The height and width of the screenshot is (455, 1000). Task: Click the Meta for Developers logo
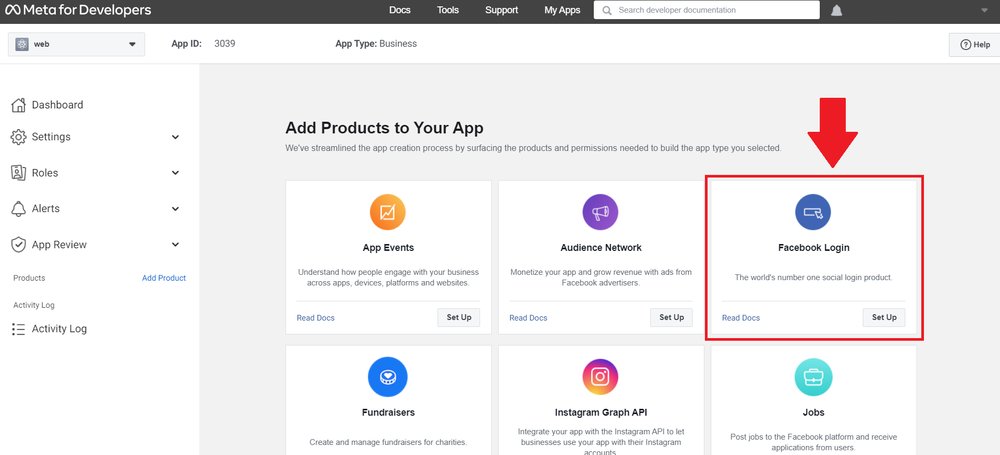[x=78, y=10]
